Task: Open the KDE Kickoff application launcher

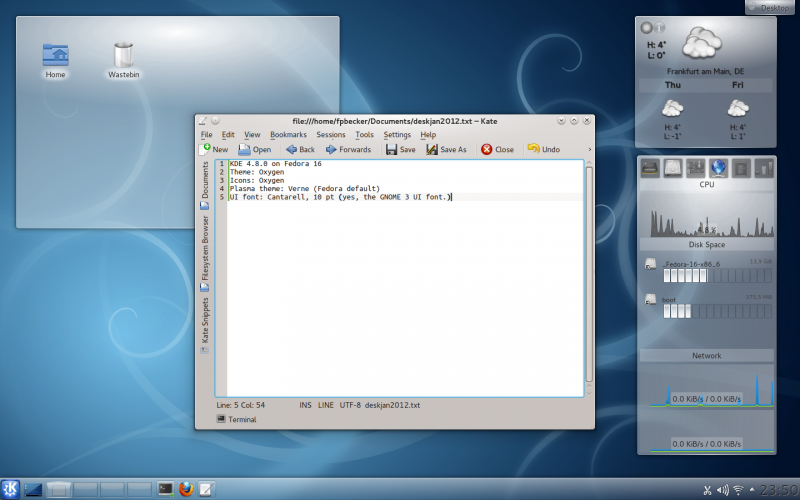Action: 10,490
